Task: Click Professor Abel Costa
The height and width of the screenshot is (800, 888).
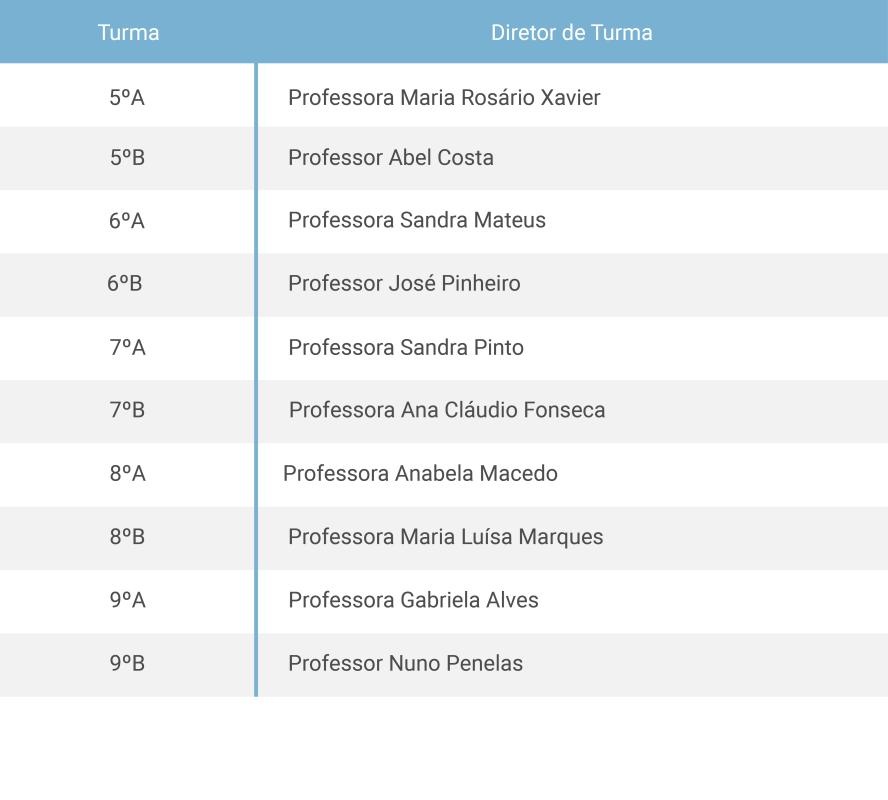Action: 391,157
